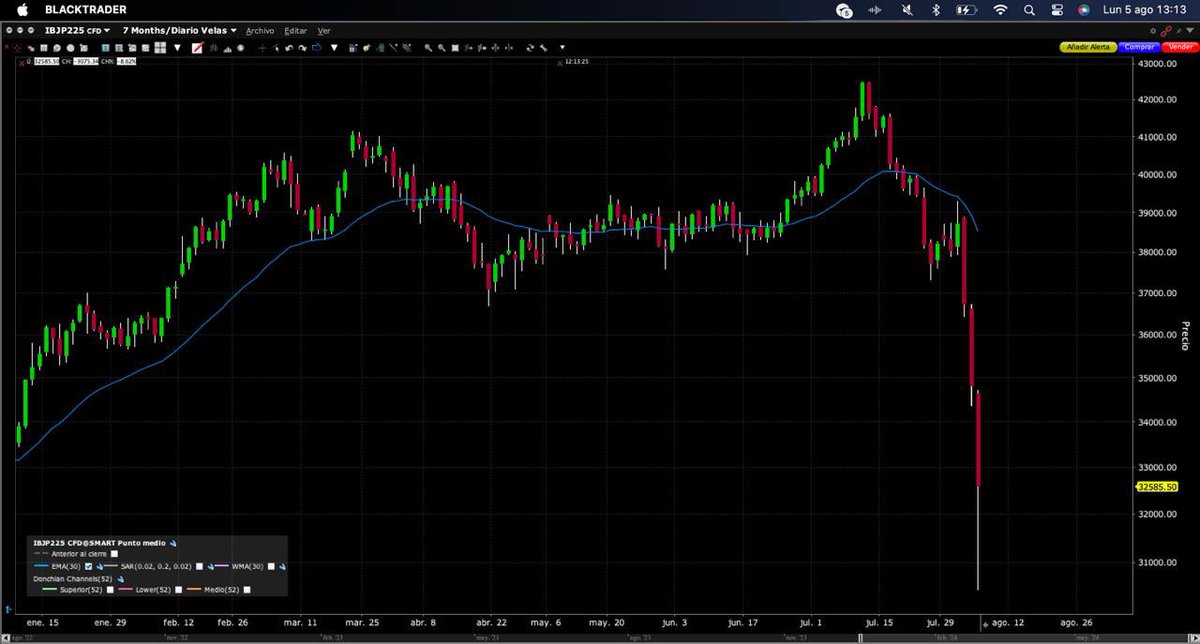The width and height of the screenshot is (1200, 644).
Task: Click the Lun 5 ago 13:13 clock
Action: 1145,9
